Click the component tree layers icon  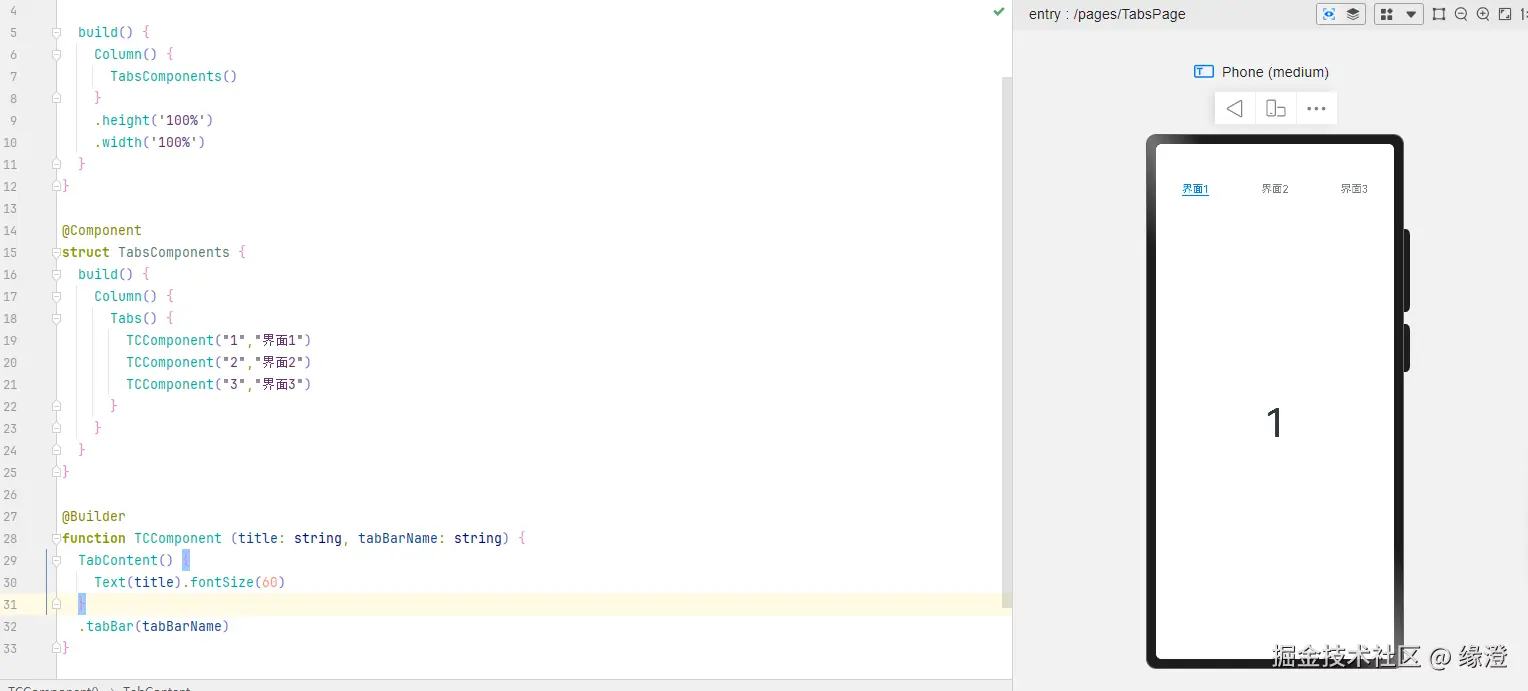[1353, 14]
